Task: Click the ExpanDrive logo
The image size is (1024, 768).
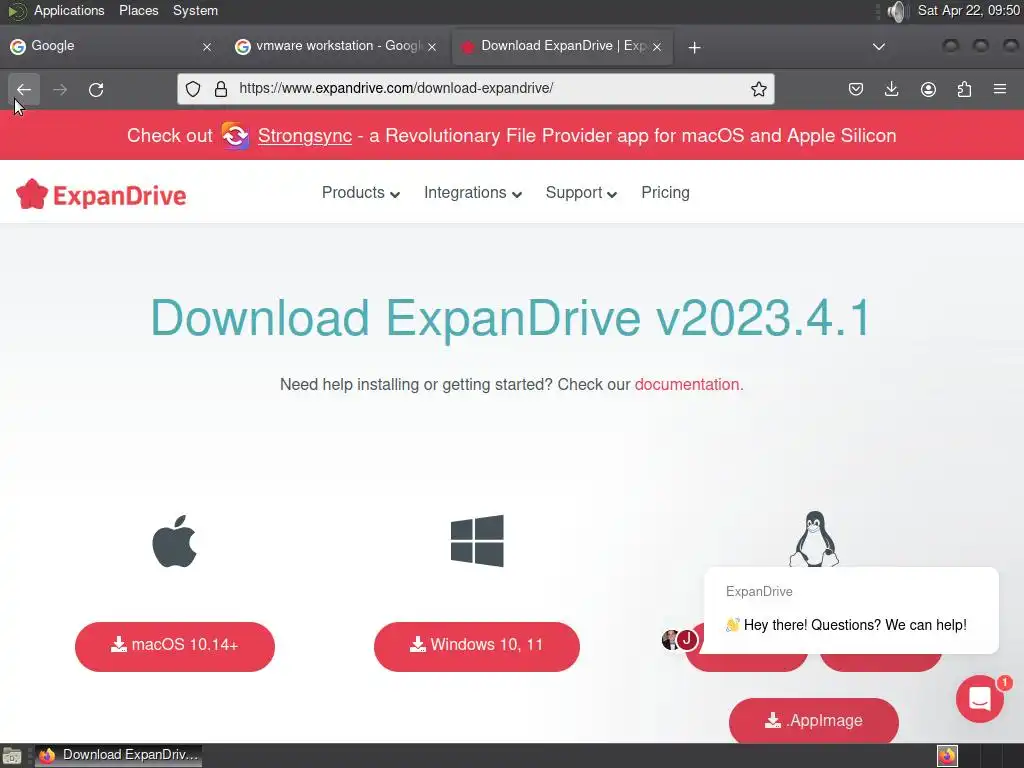Action: 101,195
